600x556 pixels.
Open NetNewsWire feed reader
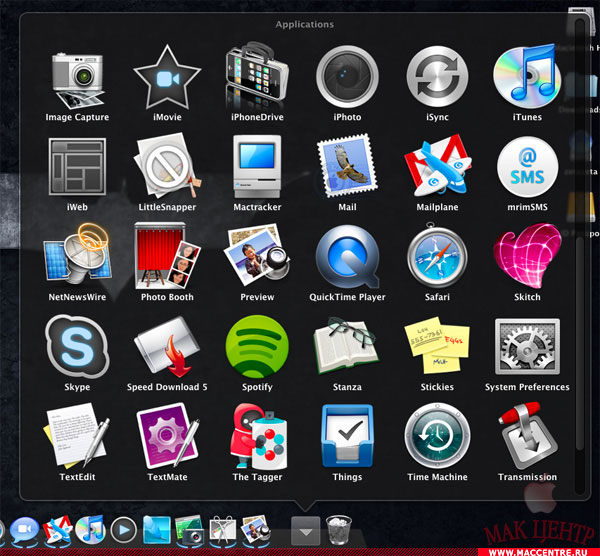point(77,256)
